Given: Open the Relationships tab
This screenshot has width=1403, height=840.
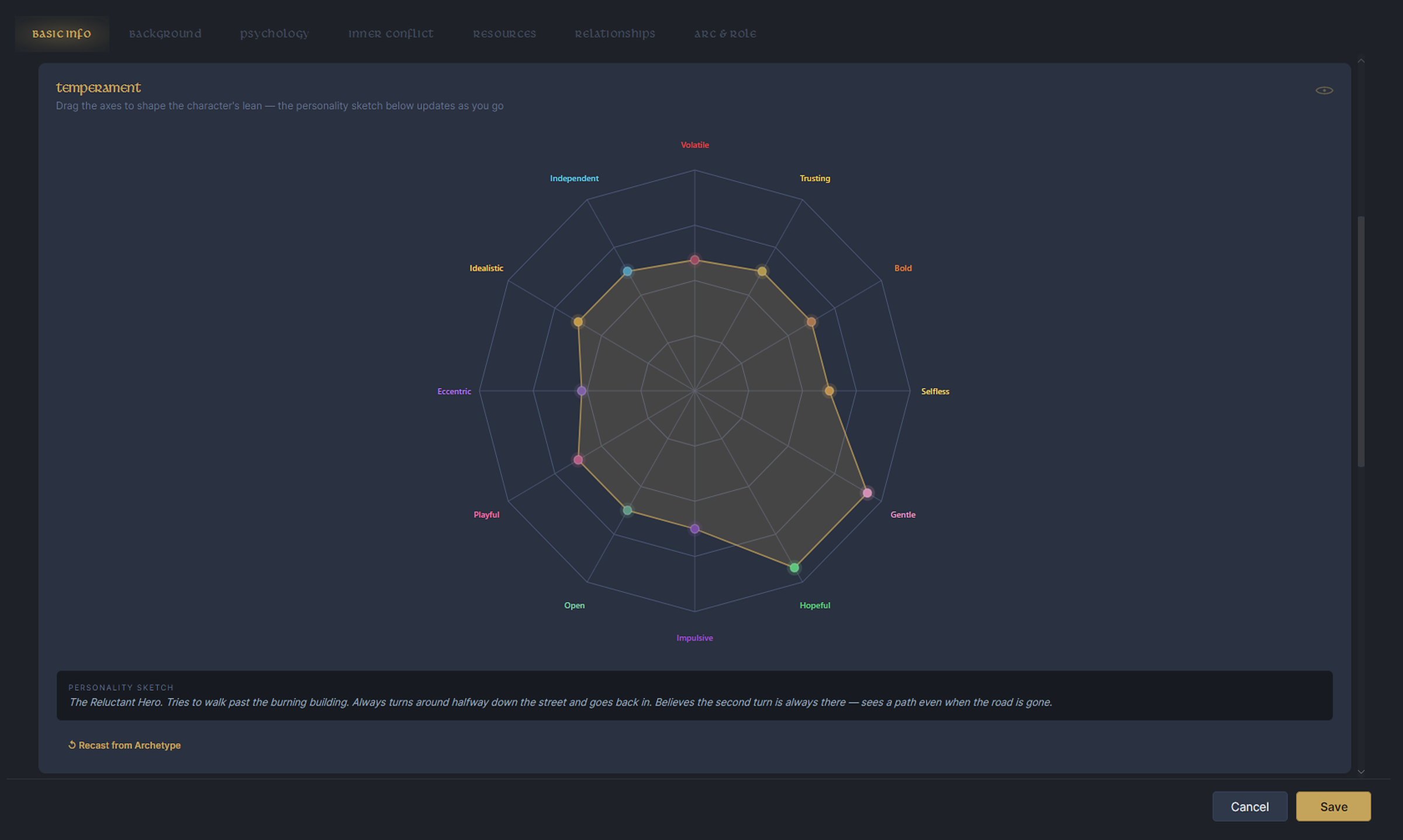Looking at the screenshot, I should tap(614, 34).
